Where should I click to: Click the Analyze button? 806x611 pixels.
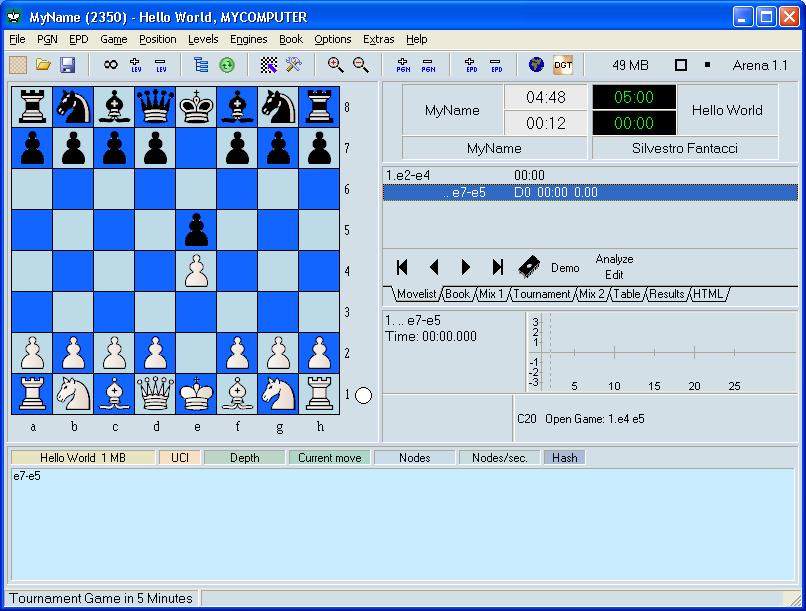point(614,259)
